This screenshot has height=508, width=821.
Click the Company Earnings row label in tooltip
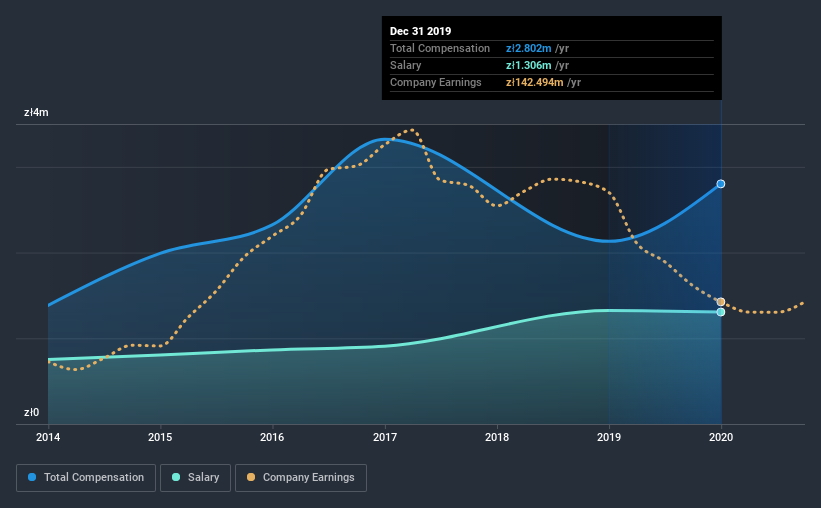pos(436,82)
